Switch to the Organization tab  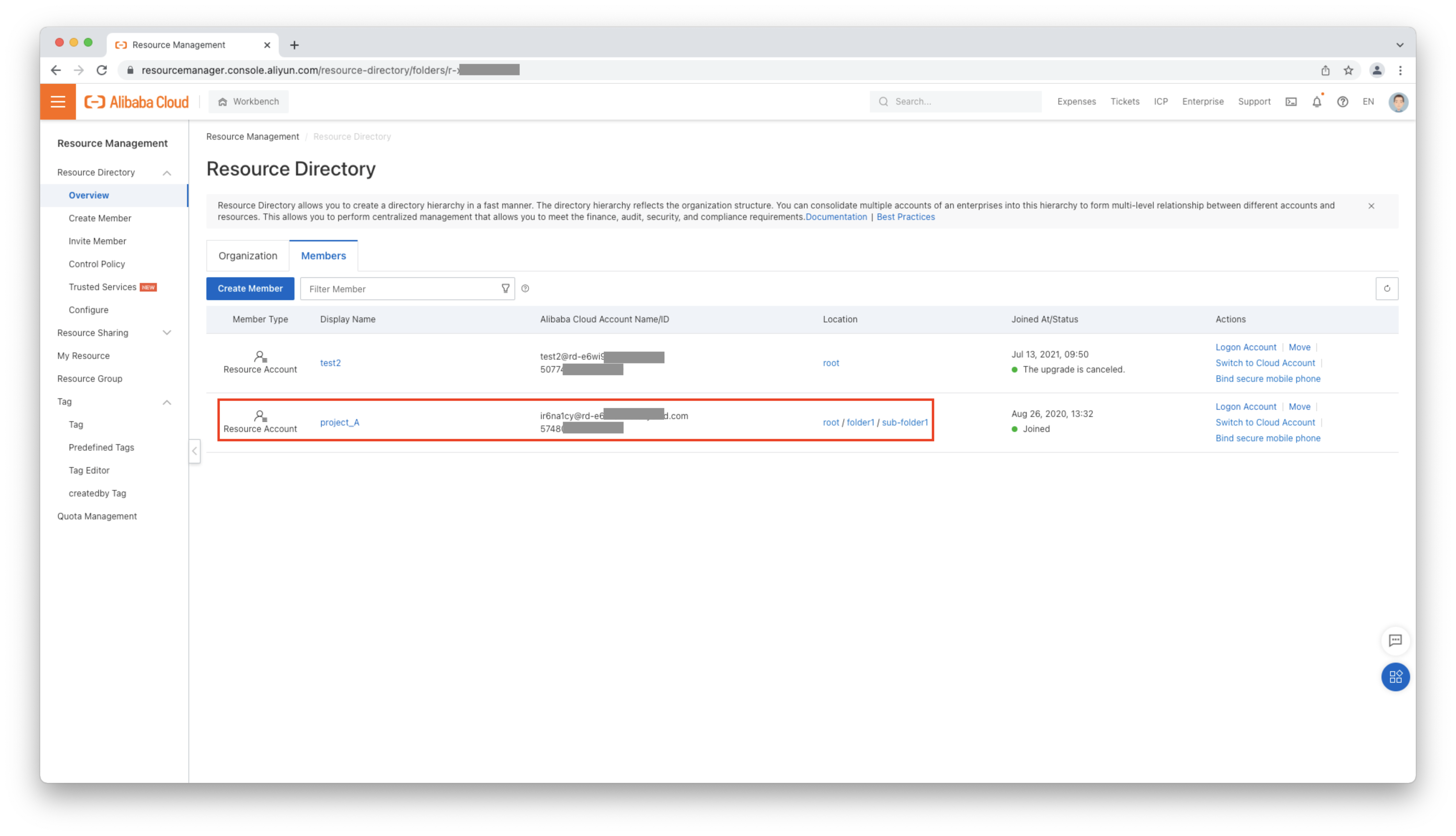tap(248, 256)
